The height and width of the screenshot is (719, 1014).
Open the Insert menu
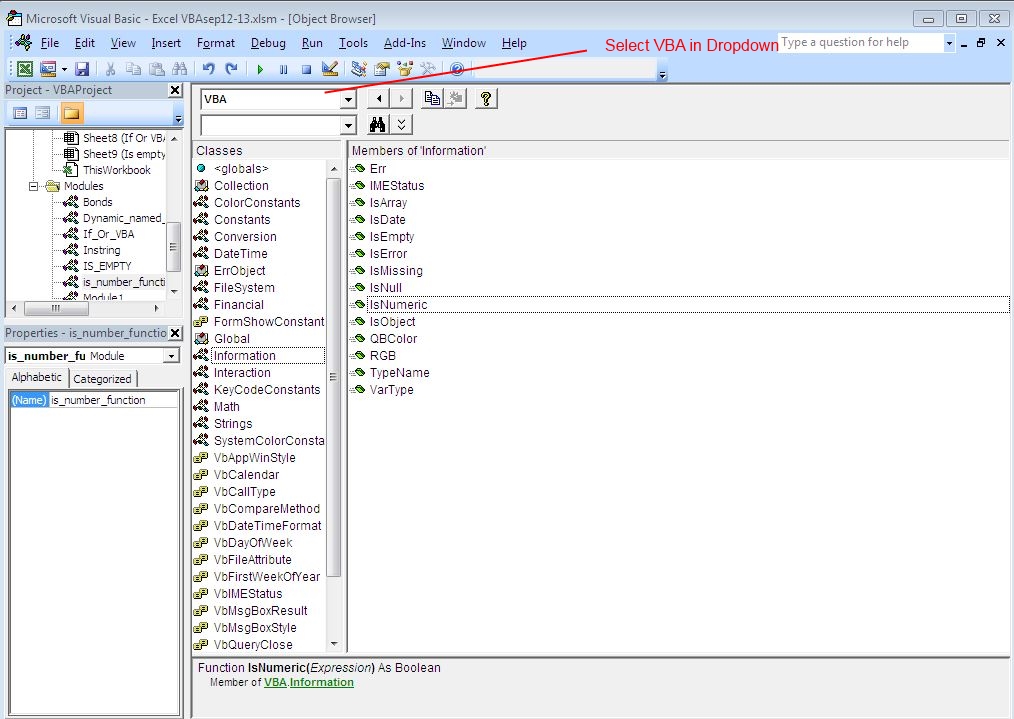tap(166, 43)
